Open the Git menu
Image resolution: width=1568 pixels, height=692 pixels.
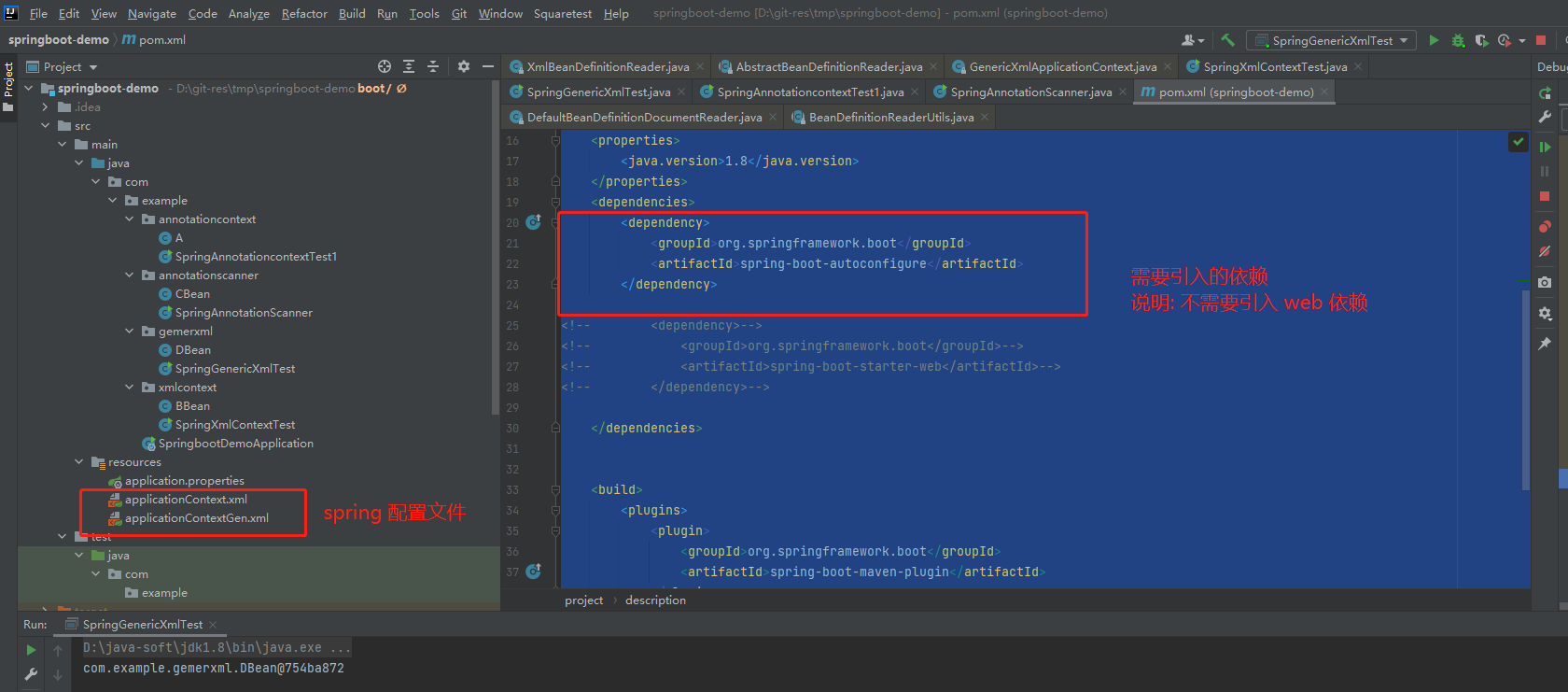click(x=459, y=13)
